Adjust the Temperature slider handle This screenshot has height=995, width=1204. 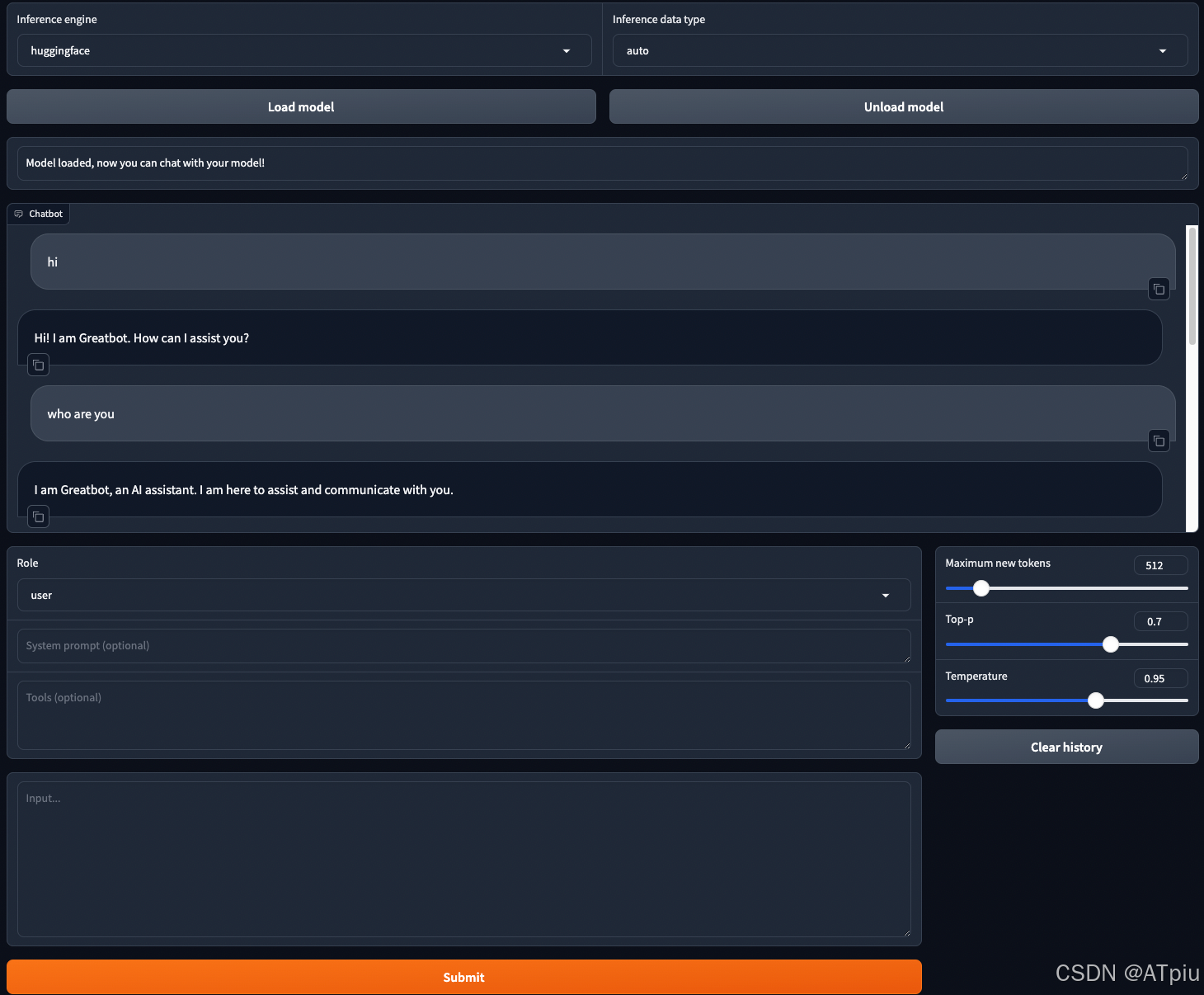pos(1096,700)
